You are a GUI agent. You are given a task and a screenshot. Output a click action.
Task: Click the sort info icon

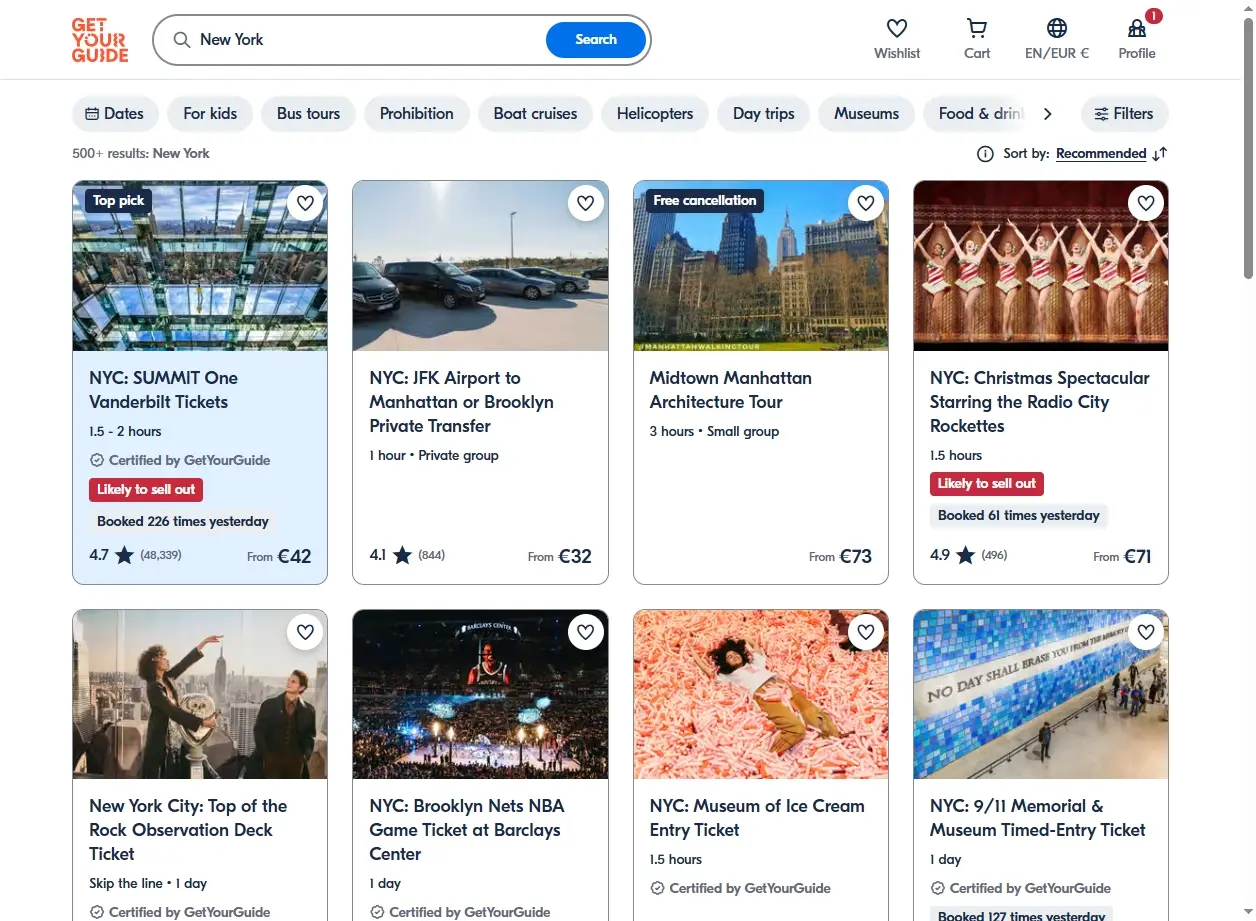[985, 154]
